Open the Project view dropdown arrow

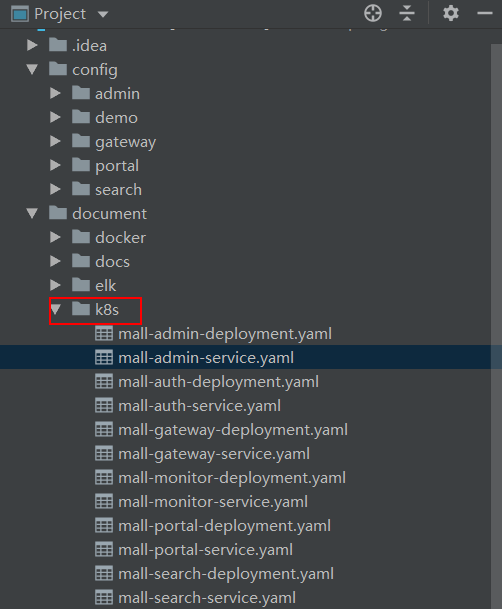click(x=103, y=15)
